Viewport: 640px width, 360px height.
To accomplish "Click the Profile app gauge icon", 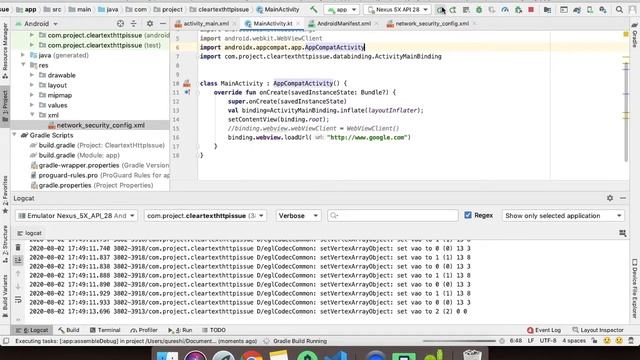I will pos(505,9).
